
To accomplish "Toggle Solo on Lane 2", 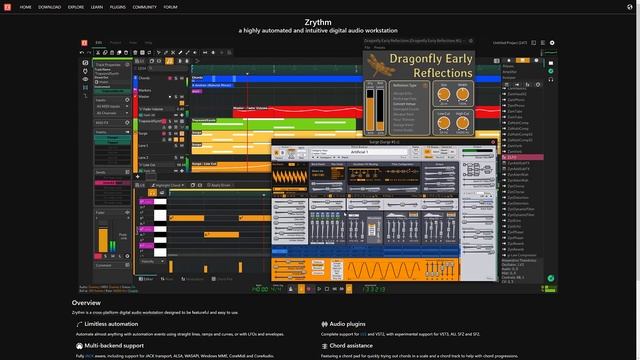I will point(176,157).
